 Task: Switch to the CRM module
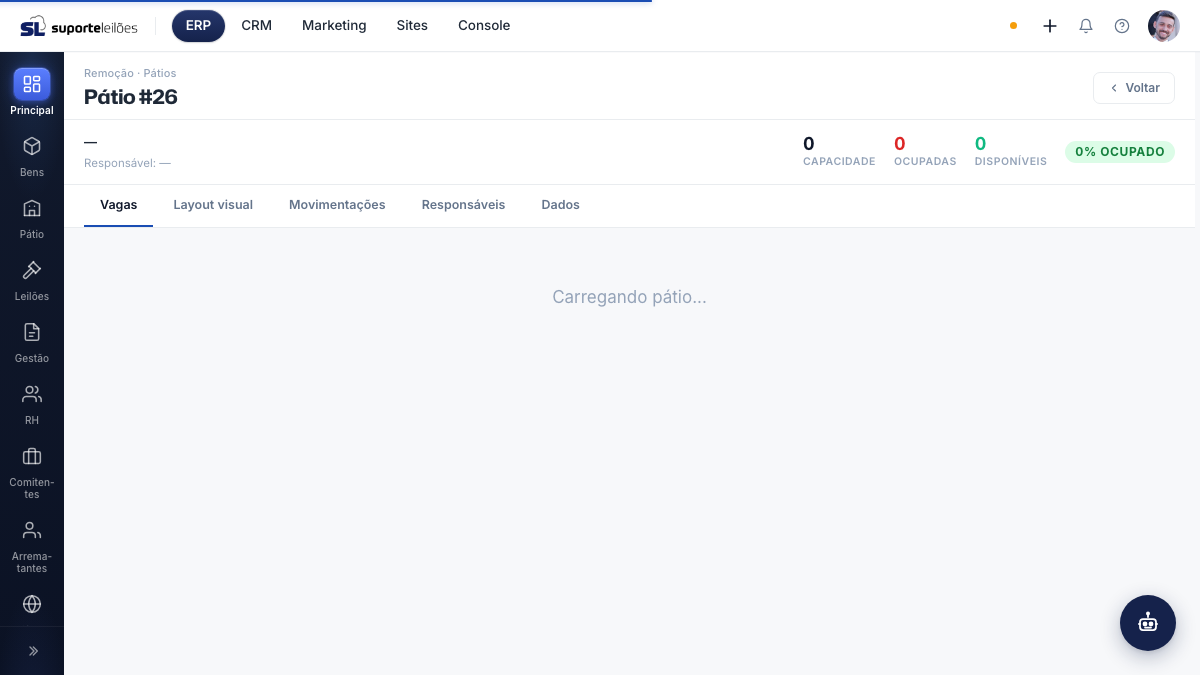257,26
